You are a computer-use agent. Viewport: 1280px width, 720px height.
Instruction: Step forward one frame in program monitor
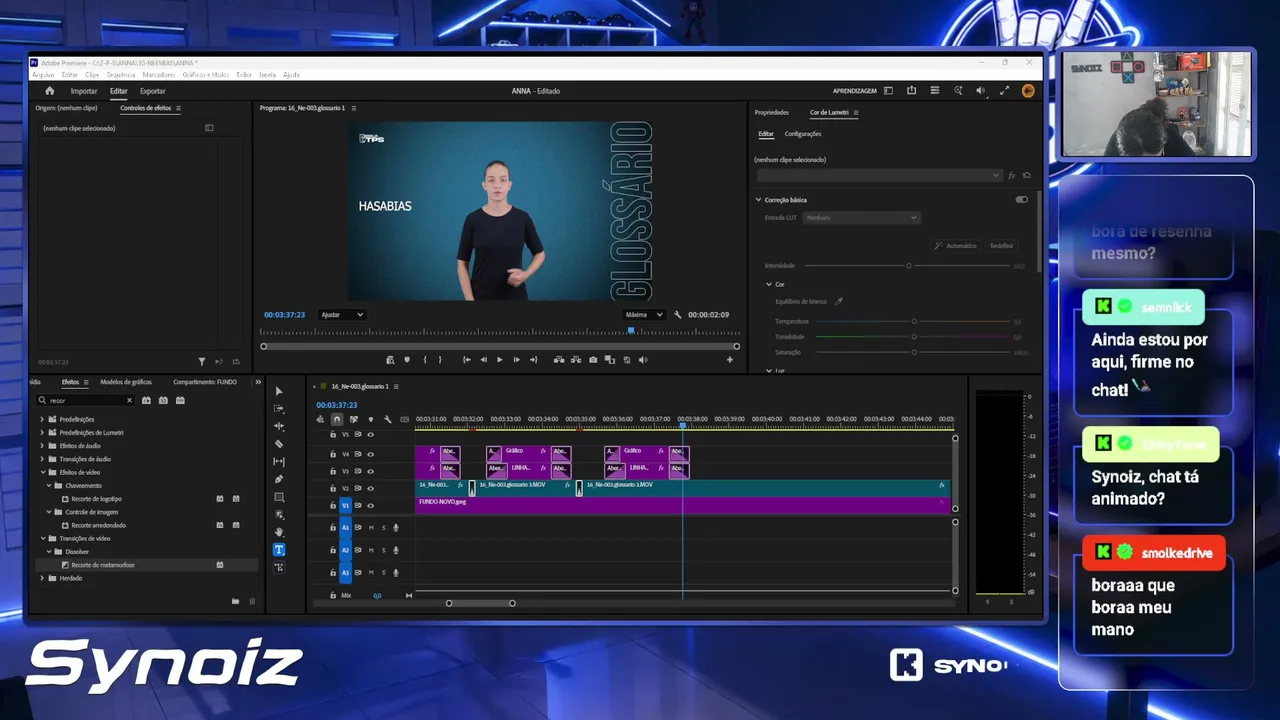click(x=516, y=360)
